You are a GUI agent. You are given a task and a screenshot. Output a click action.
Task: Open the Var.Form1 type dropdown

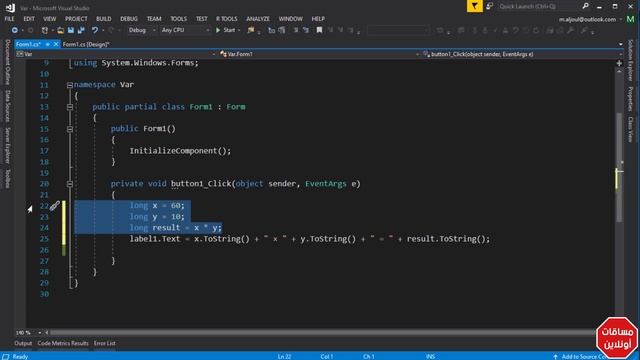click(319, 54)
